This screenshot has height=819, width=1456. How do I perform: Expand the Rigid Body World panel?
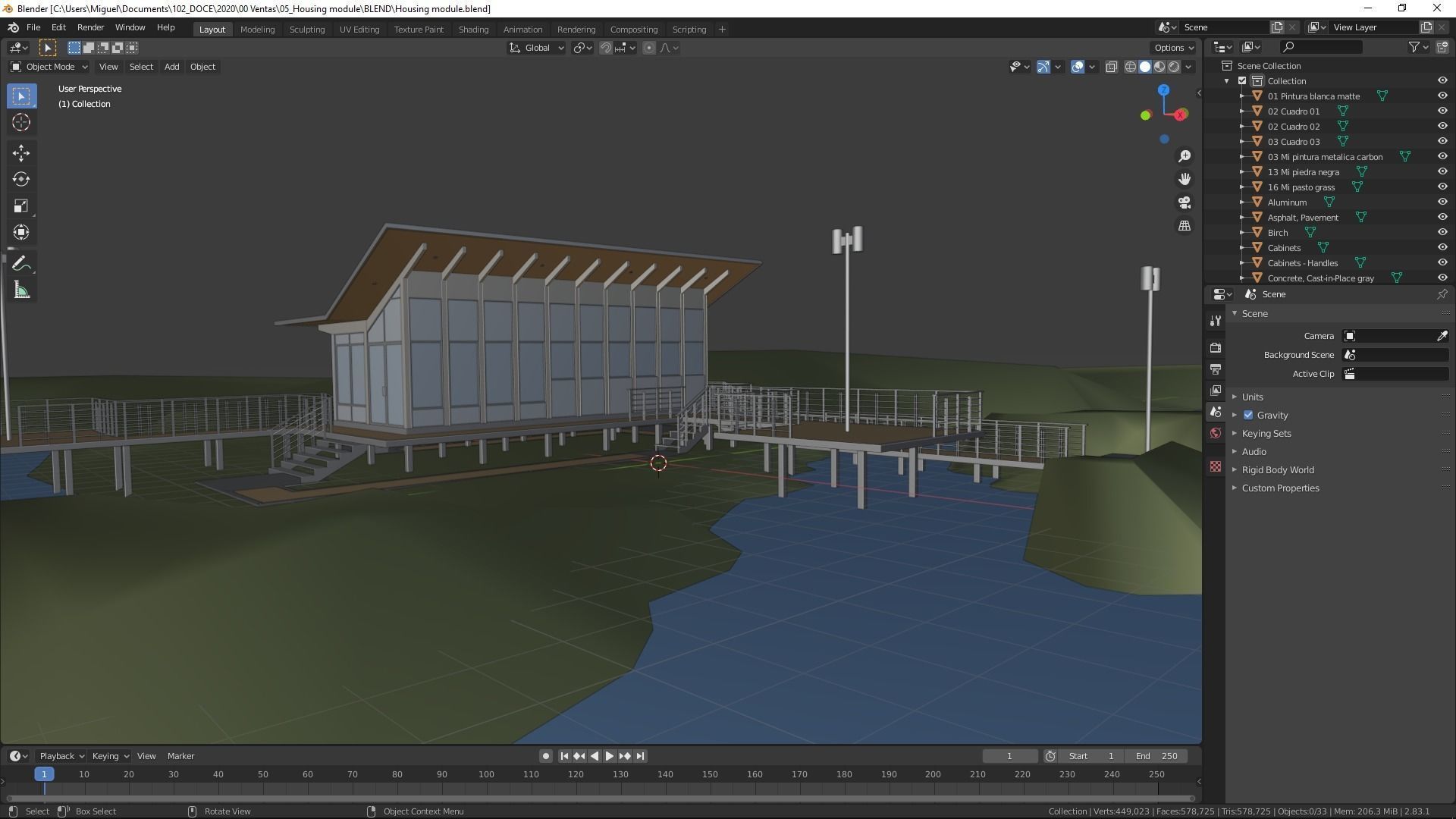pos(1277,470)
